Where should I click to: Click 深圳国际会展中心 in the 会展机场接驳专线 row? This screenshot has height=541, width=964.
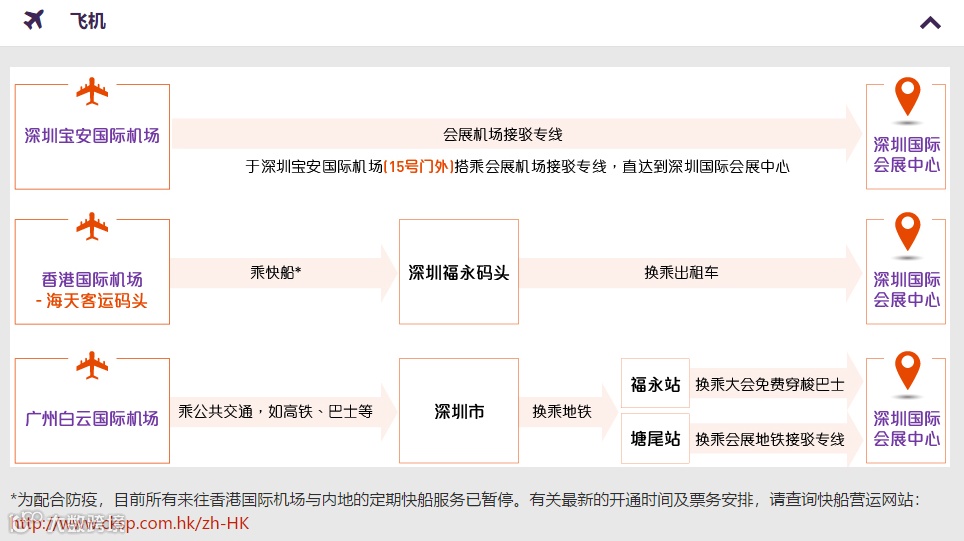(907, 154)
